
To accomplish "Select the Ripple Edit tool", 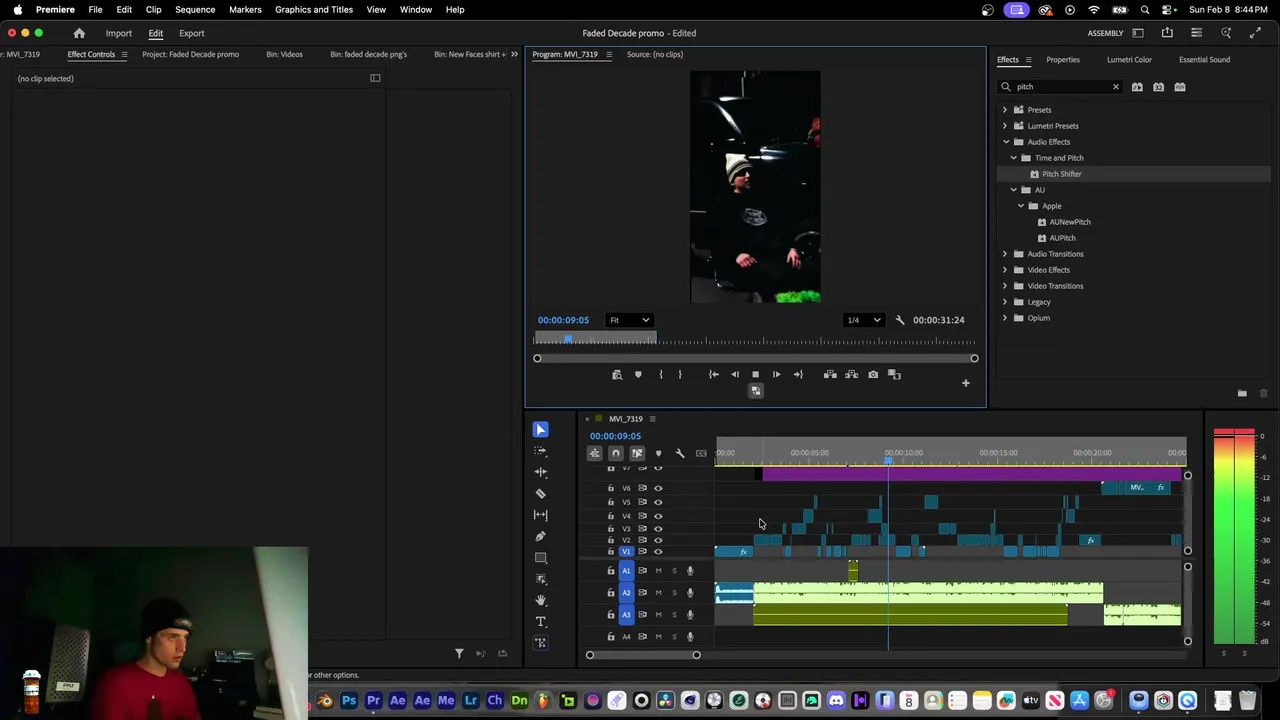I will click(x=540, y=472).
